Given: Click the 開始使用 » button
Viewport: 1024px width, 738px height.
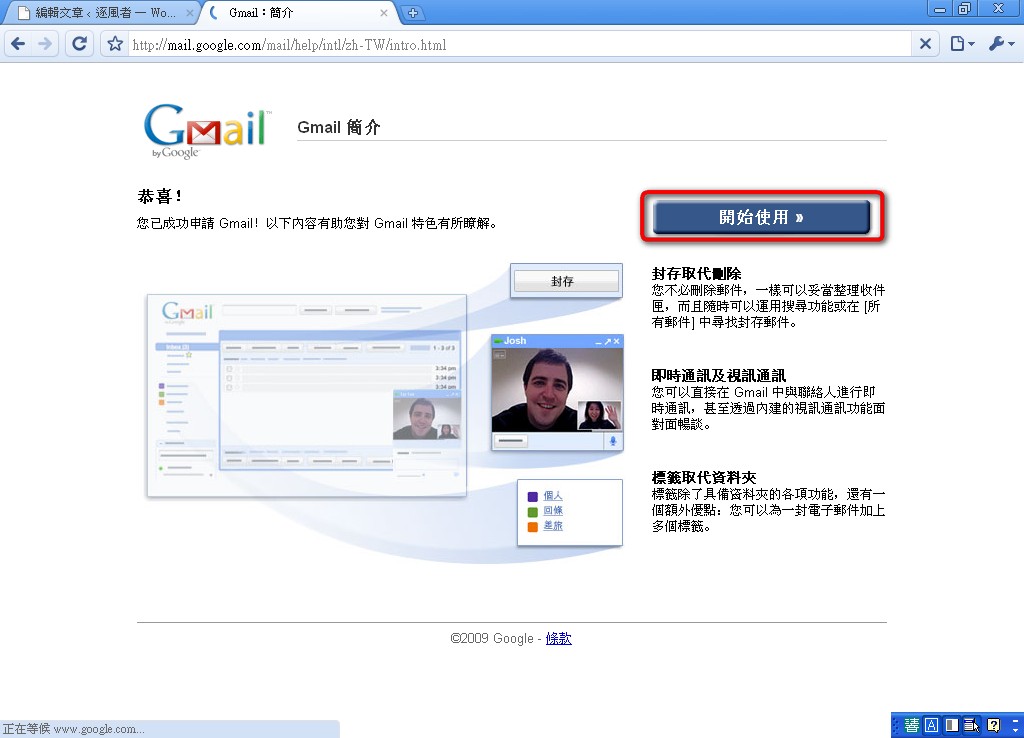Looking at the screenshot, I should pyautogui.click(x=761, y=217).
